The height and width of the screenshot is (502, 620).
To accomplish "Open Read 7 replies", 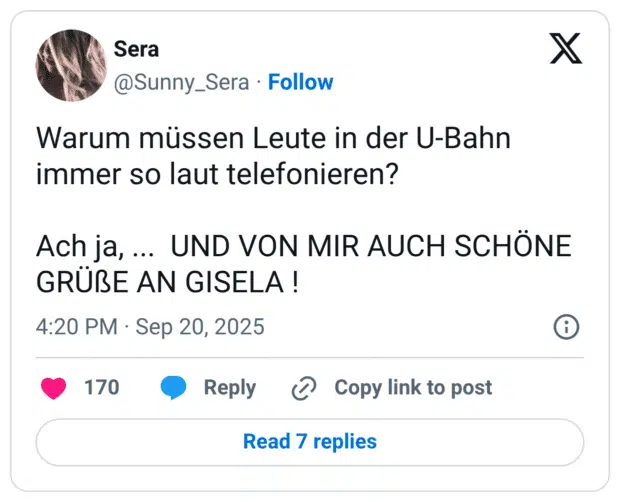I will tap(310, 441).
